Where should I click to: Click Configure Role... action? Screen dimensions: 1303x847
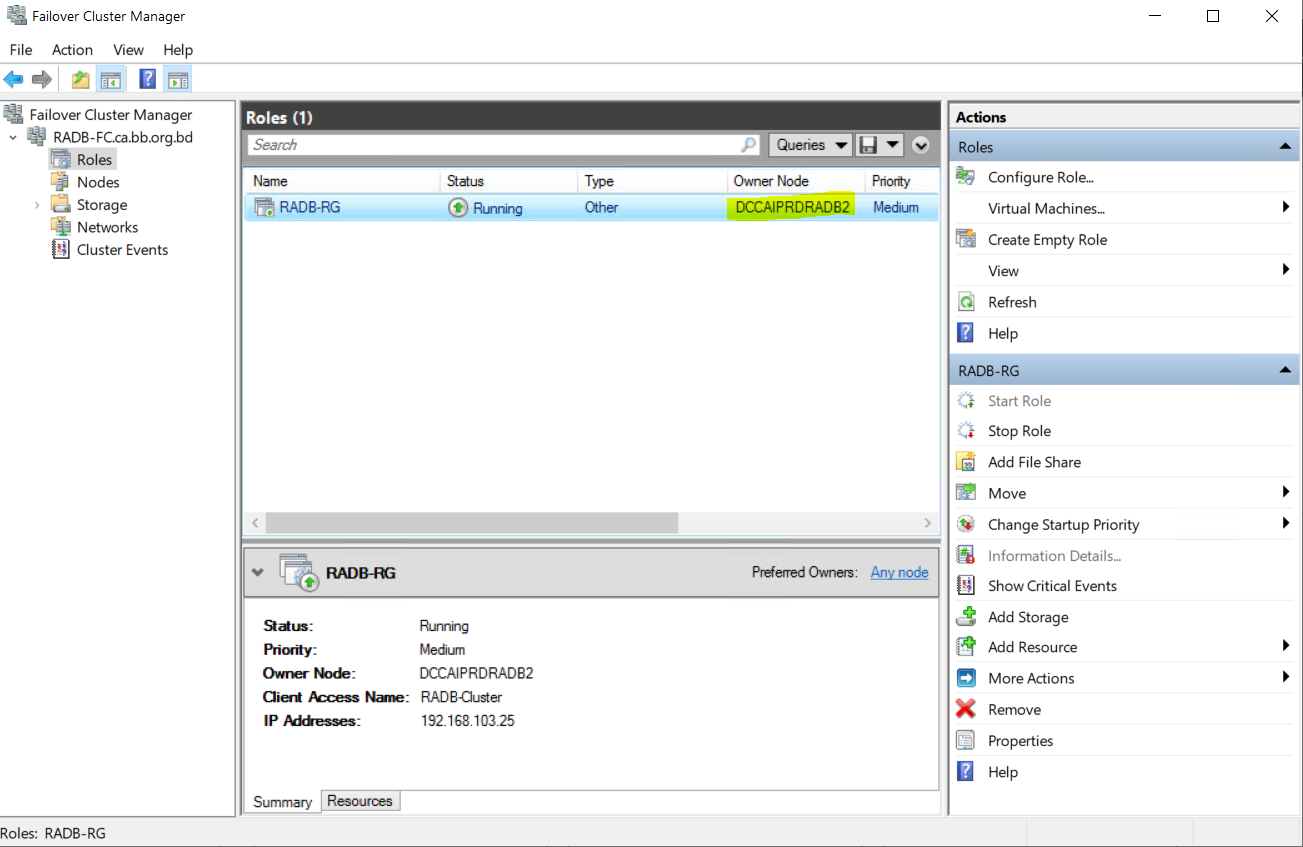pos(1041,177)
